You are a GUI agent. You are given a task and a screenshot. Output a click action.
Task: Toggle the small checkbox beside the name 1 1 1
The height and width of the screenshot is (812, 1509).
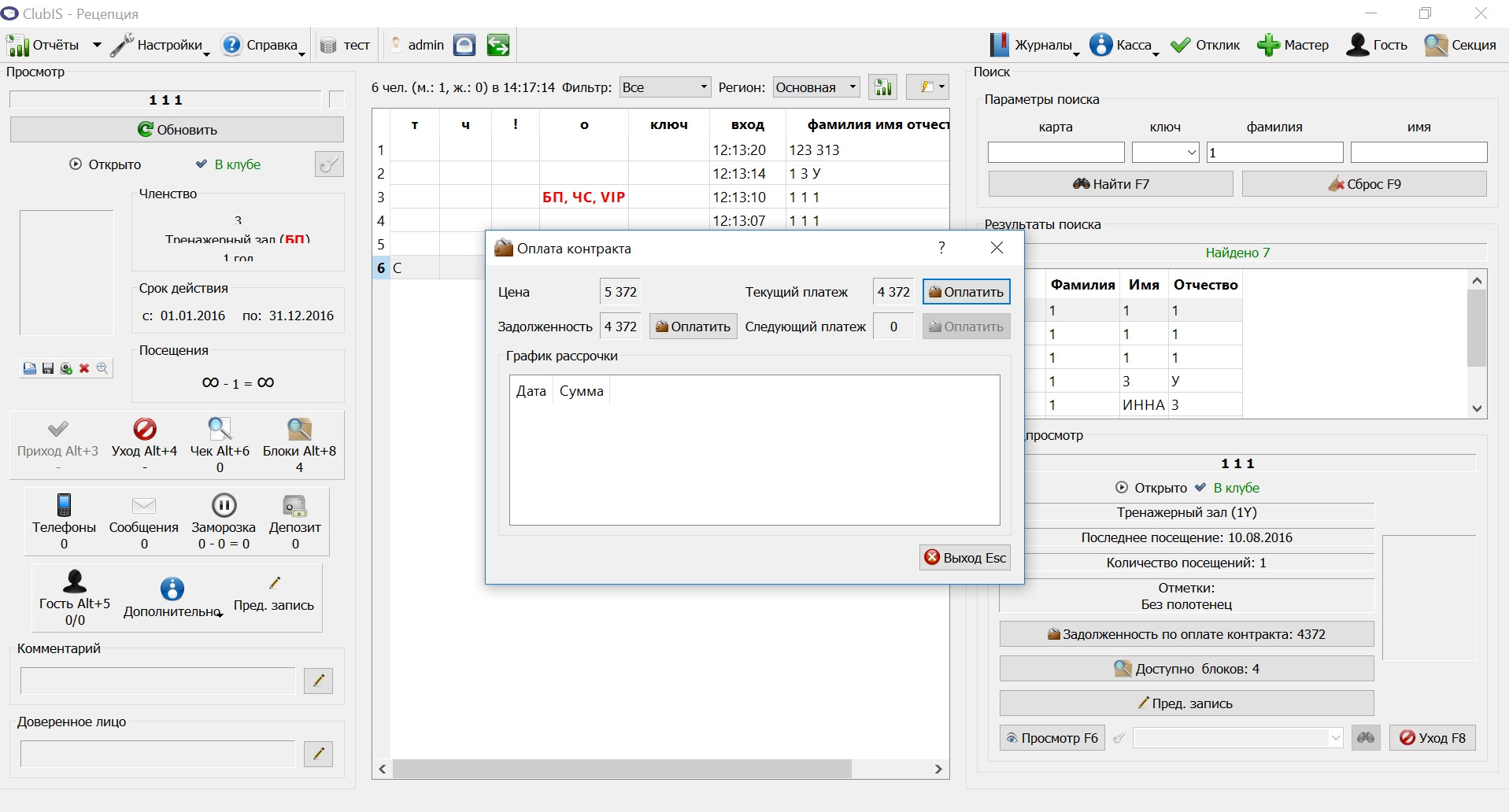(x=337, y=99)
